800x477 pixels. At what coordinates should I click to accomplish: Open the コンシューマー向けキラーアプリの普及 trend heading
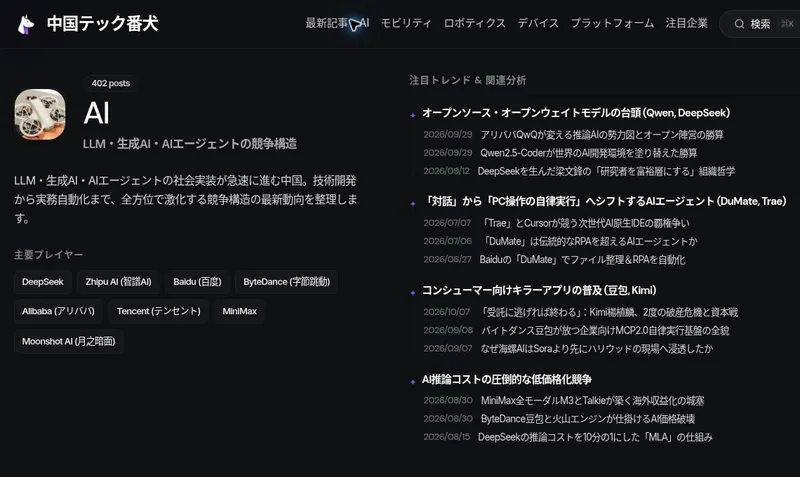[x=539, y=290]
